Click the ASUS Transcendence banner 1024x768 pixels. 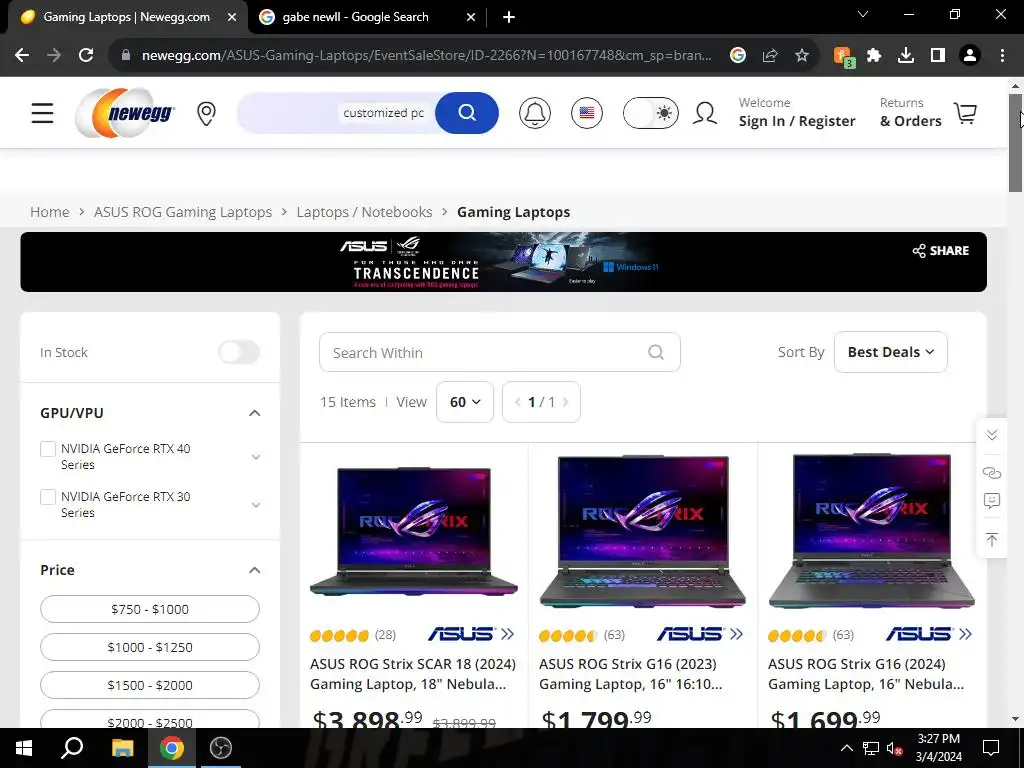pos(504,262)
